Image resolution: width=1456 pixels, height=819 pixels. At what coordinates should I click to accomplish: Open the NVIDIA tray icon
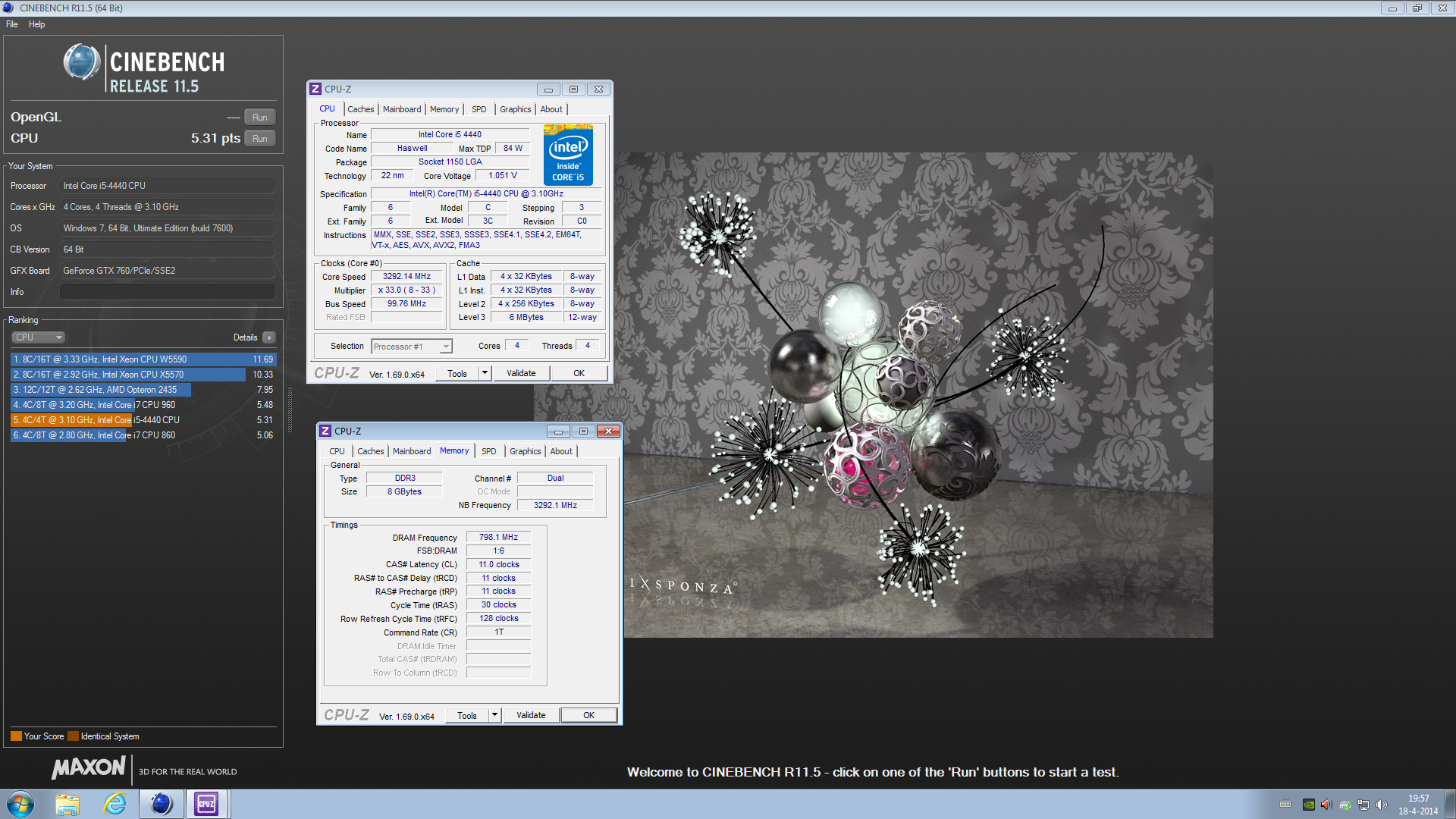point(1309,805)
